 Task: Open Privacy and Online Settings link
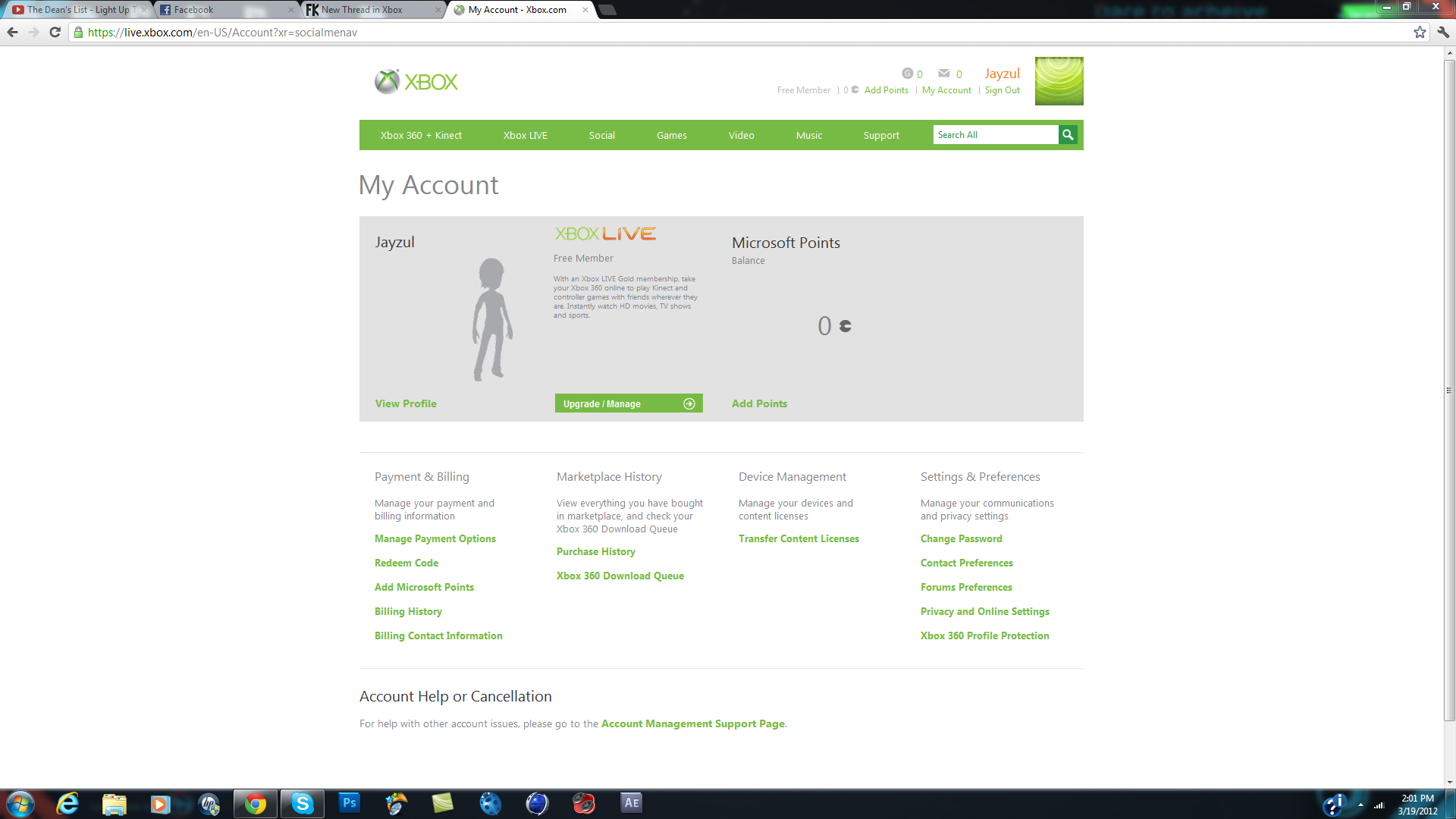tap(984, 611)
